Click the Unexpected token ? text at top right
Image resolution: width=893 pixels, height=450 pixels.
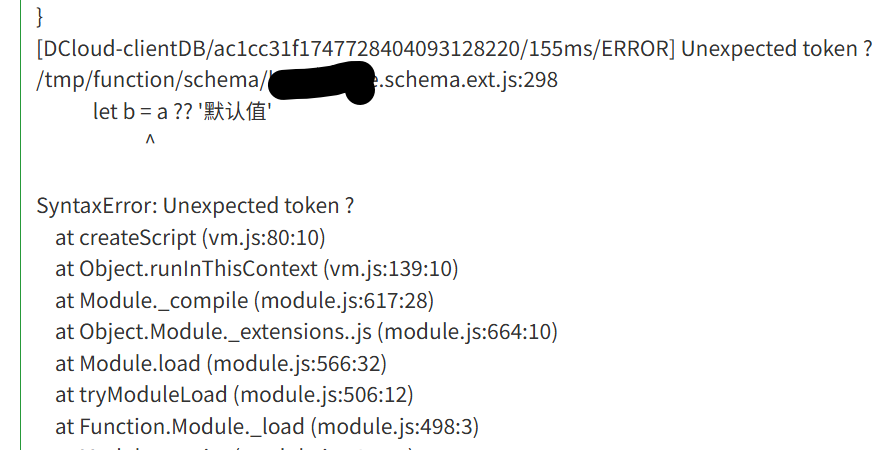pyautogui.click(x=777, y=49)
